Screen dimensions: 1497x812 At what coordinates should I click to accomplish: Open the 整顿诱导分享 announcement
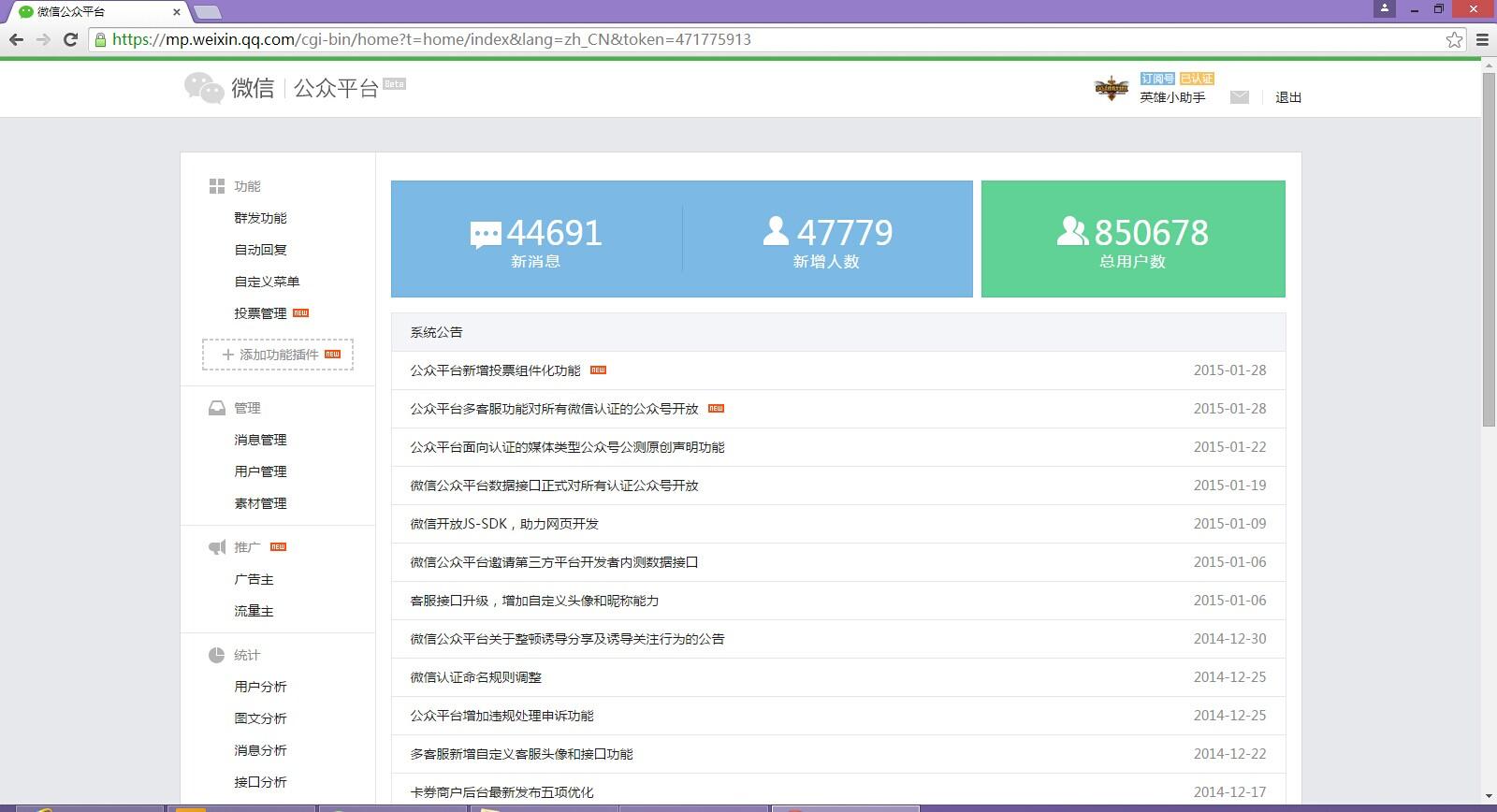tap(567, 639)
